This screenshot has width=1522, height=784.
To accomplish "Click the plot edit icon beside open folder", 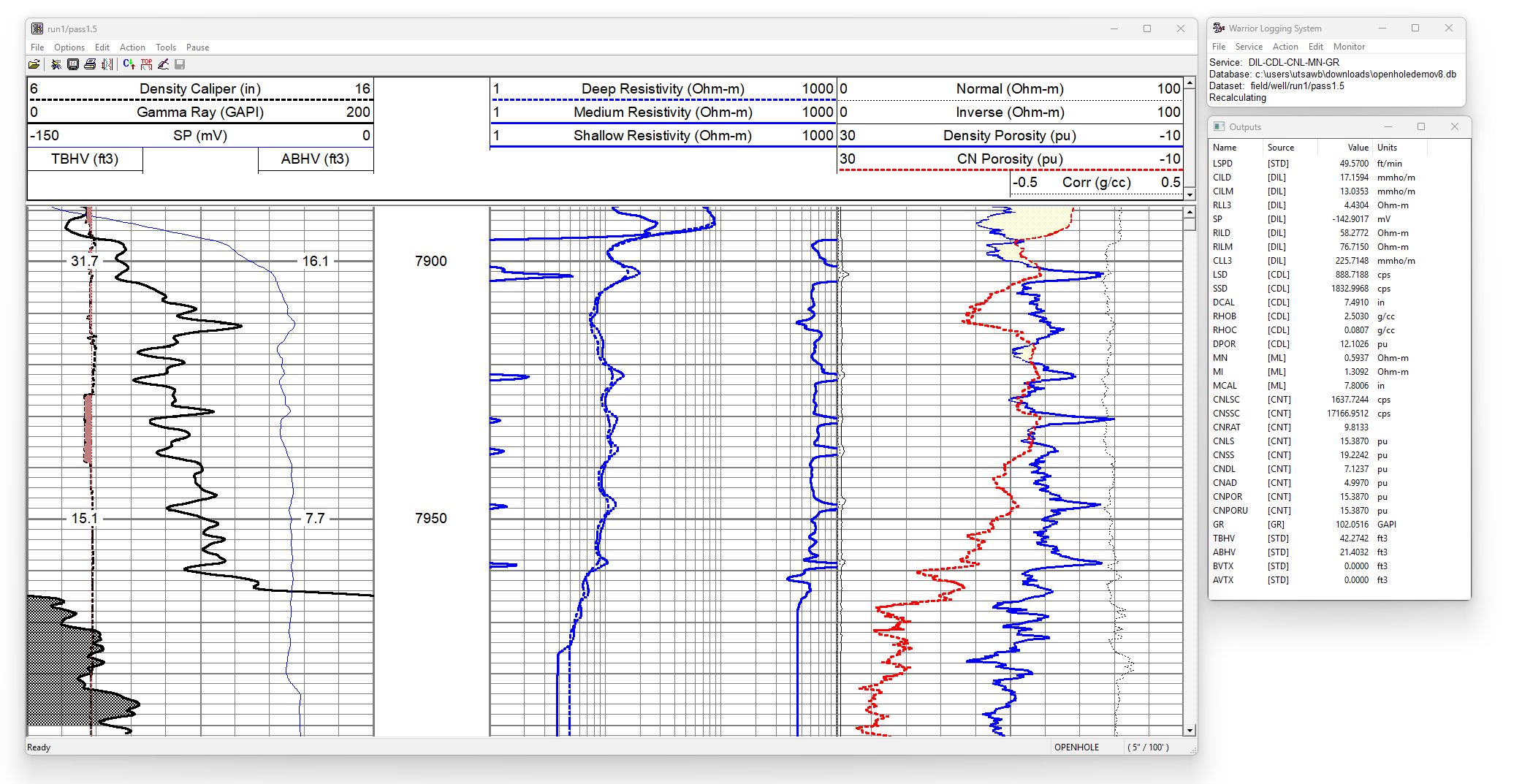I will pyautogui.click(x=56, y=64).
